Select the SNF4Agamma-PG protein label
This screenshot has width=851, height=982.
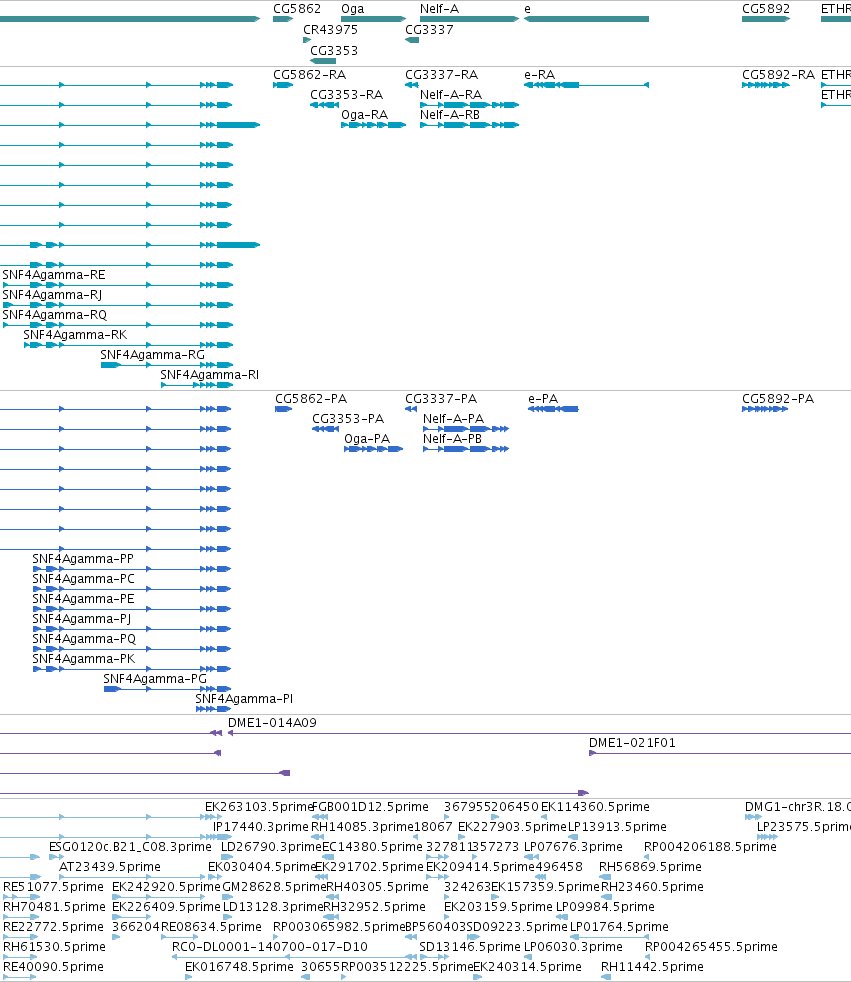155,679
